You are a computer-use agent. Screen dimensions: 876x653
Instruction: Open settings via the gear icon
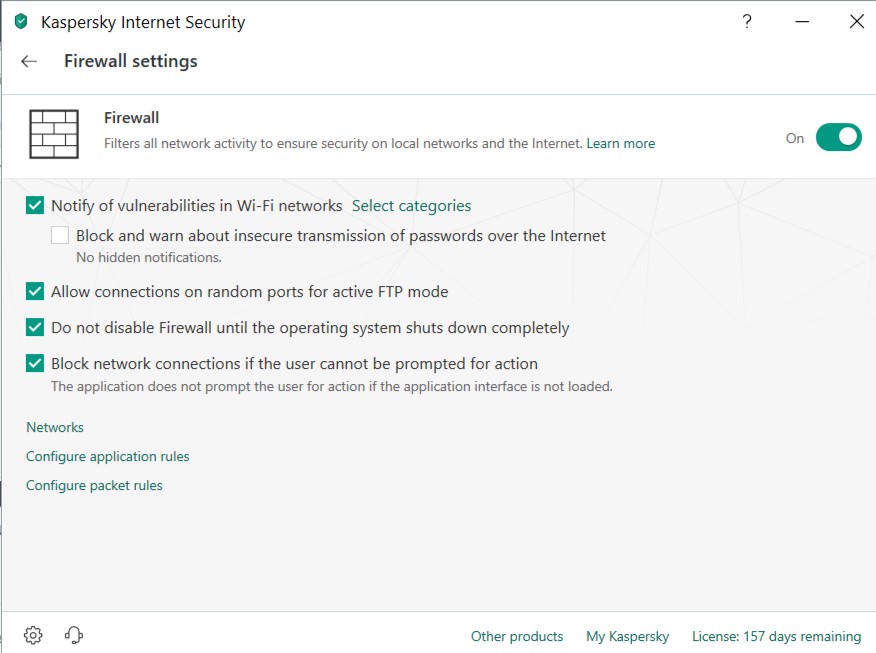click(33, 635)
